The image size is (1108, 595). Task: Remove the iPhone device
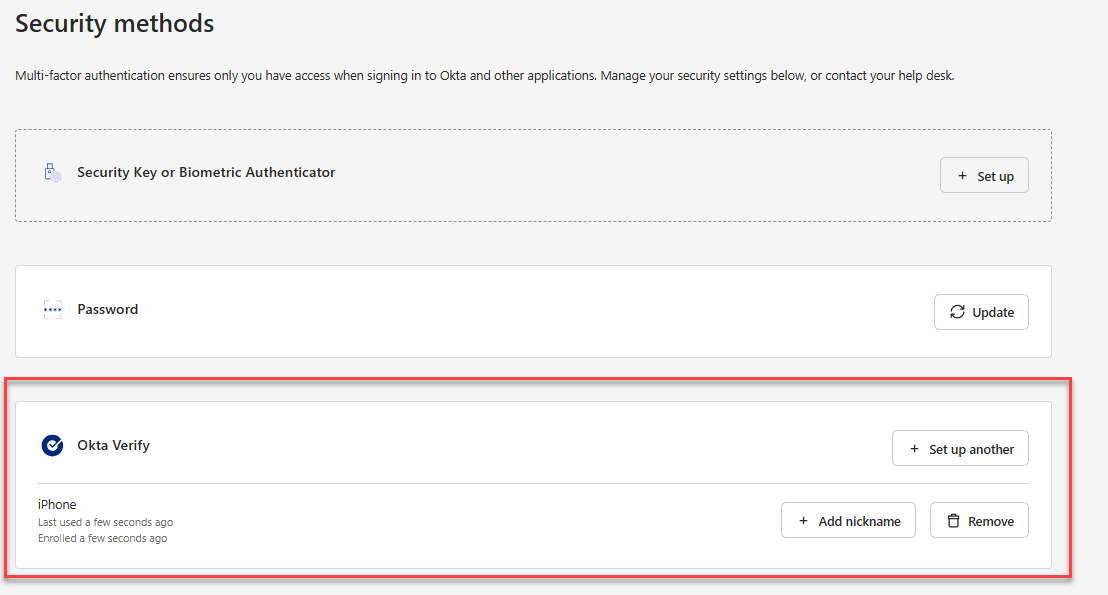[x=979, y=520]
